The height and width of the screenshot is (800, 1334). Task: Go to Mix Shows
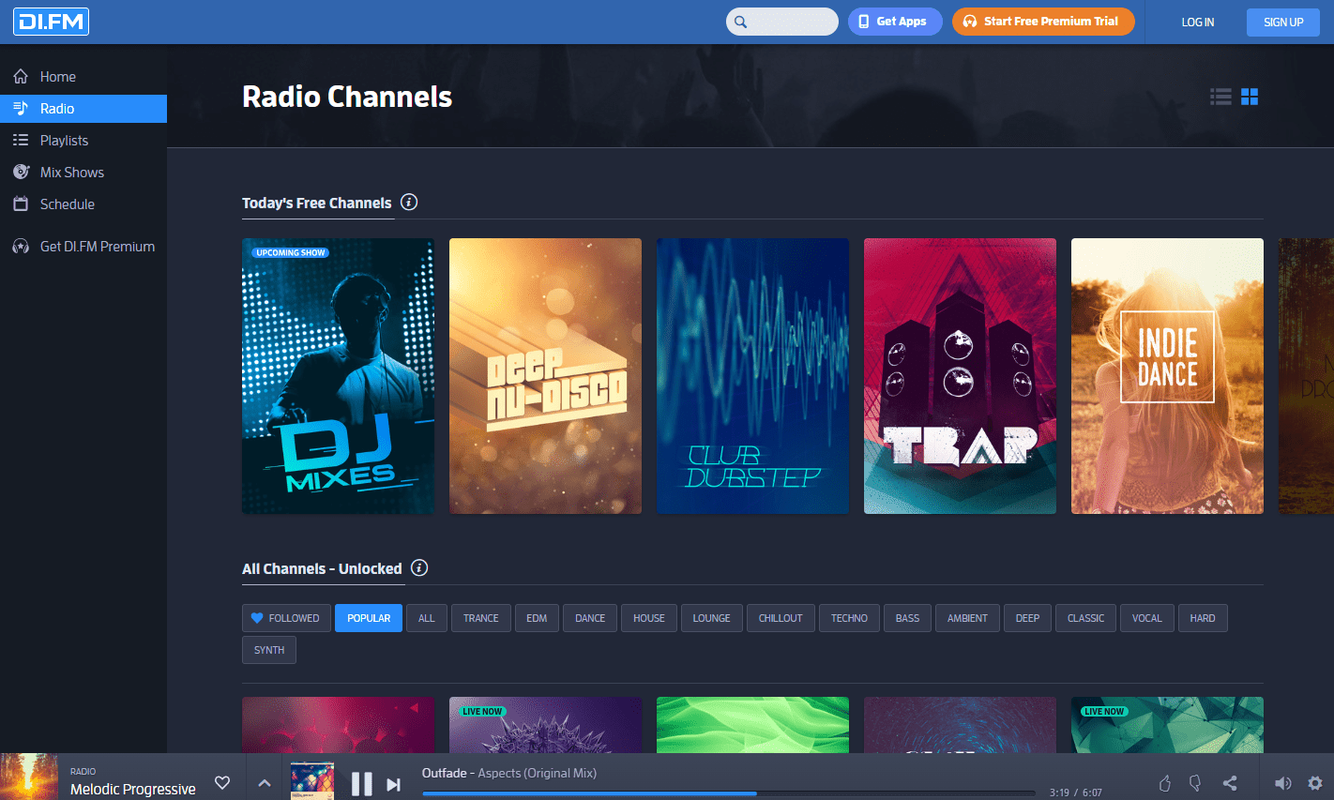point(83,172)
